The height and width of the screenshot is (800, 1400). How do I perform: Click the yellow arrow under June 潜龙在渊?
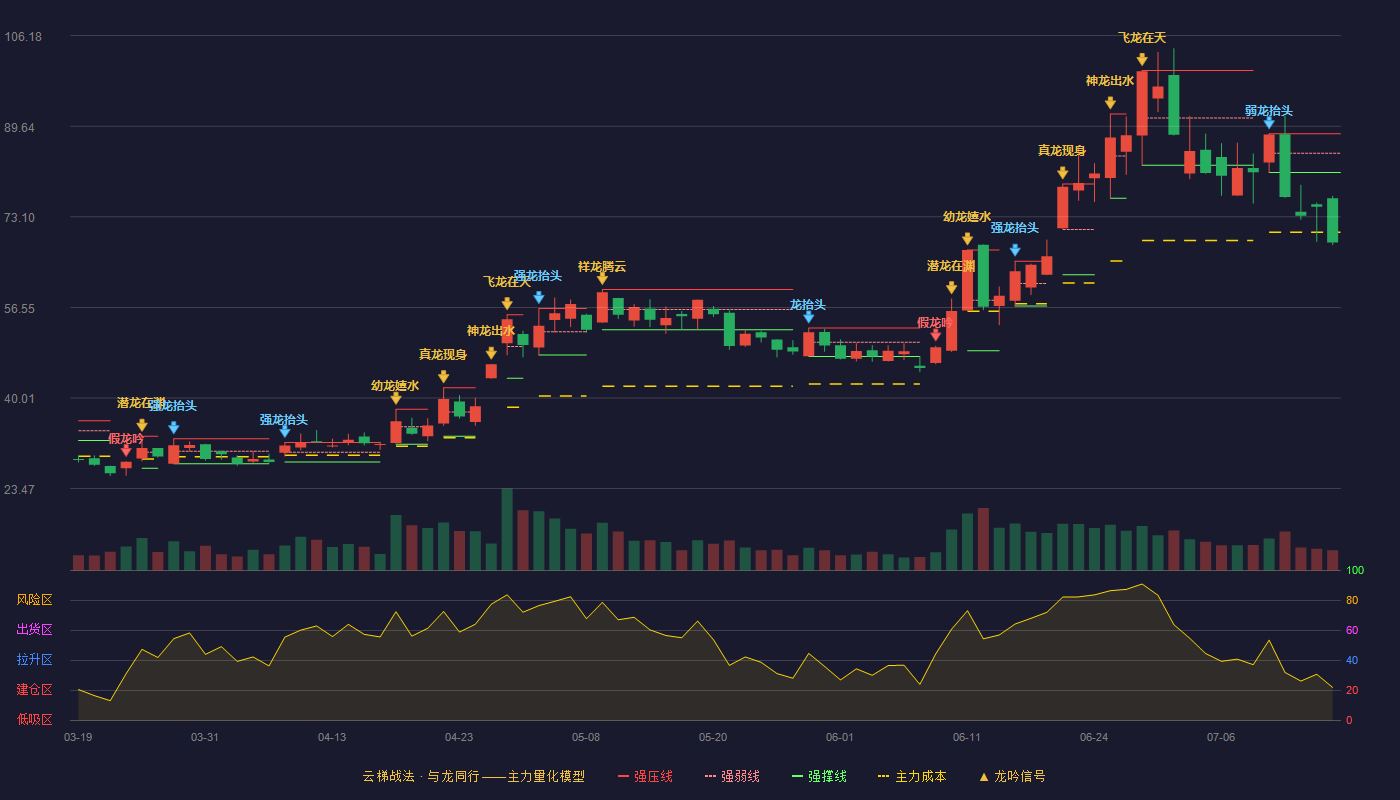click(x=951, y=288)
